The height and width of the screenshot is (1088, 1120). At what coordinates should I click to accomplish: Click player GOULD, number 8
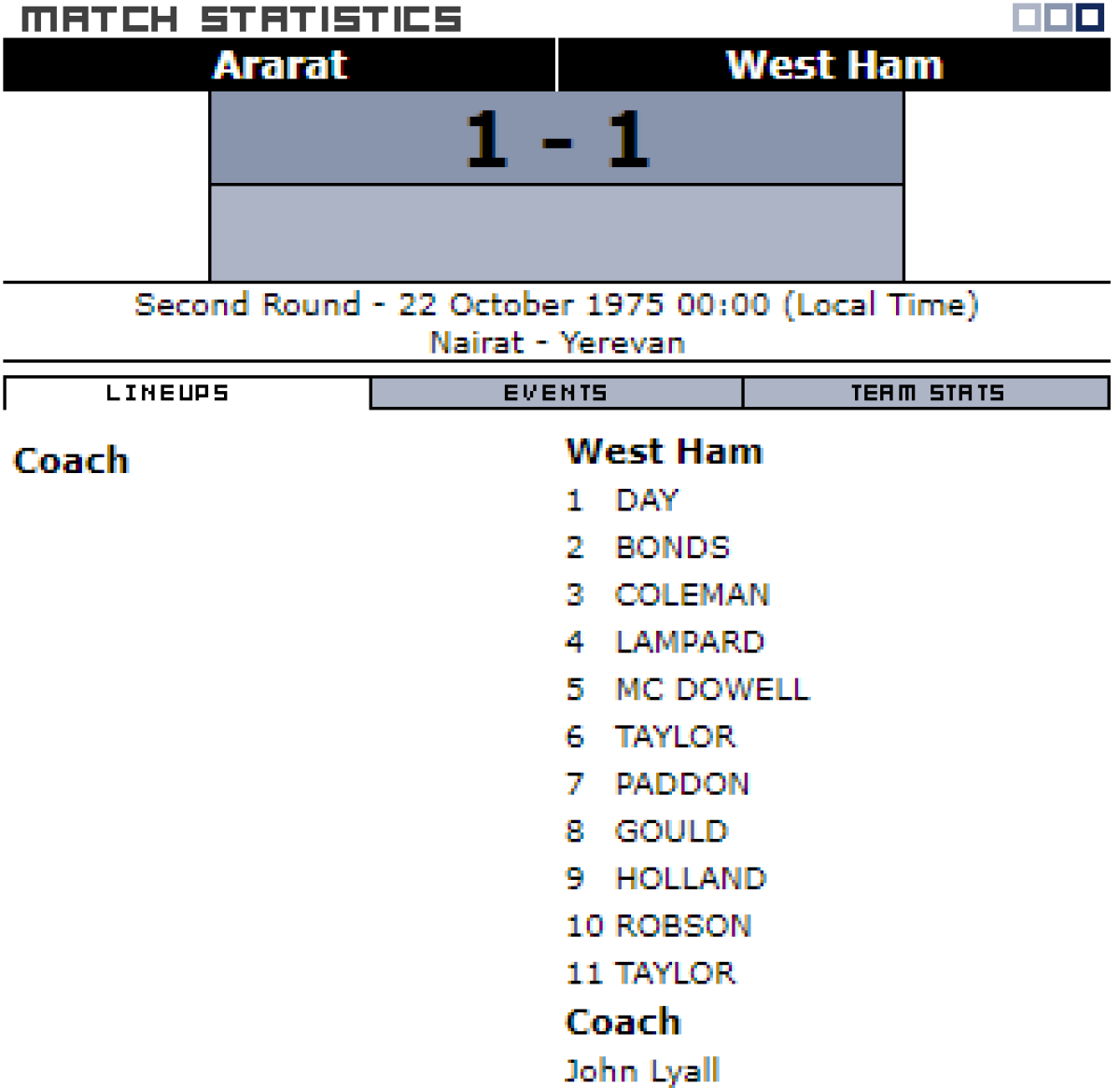click(x=671, y=830)
